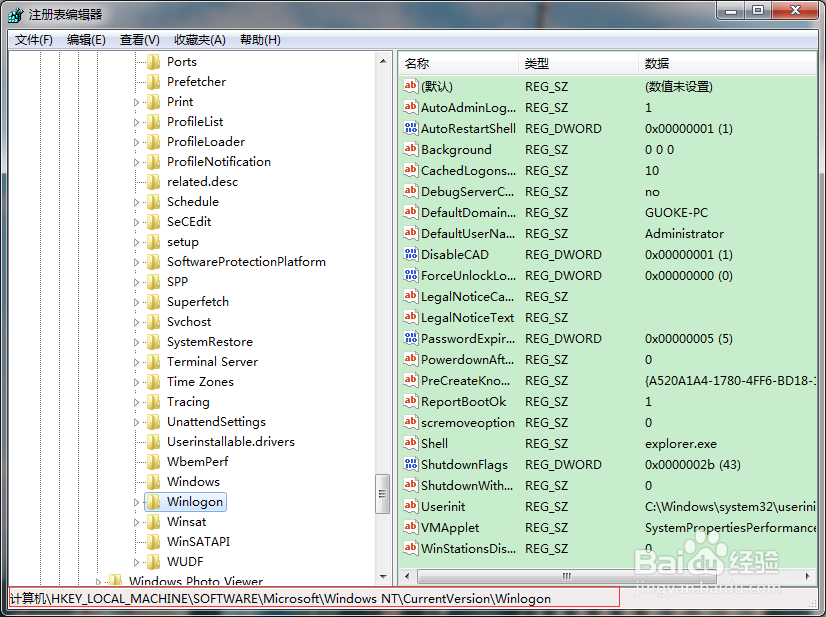Click the ab icon beside Userinit value
Image resolution: width=826 pixels, height=617 pixels.
(x=410, y=506)
